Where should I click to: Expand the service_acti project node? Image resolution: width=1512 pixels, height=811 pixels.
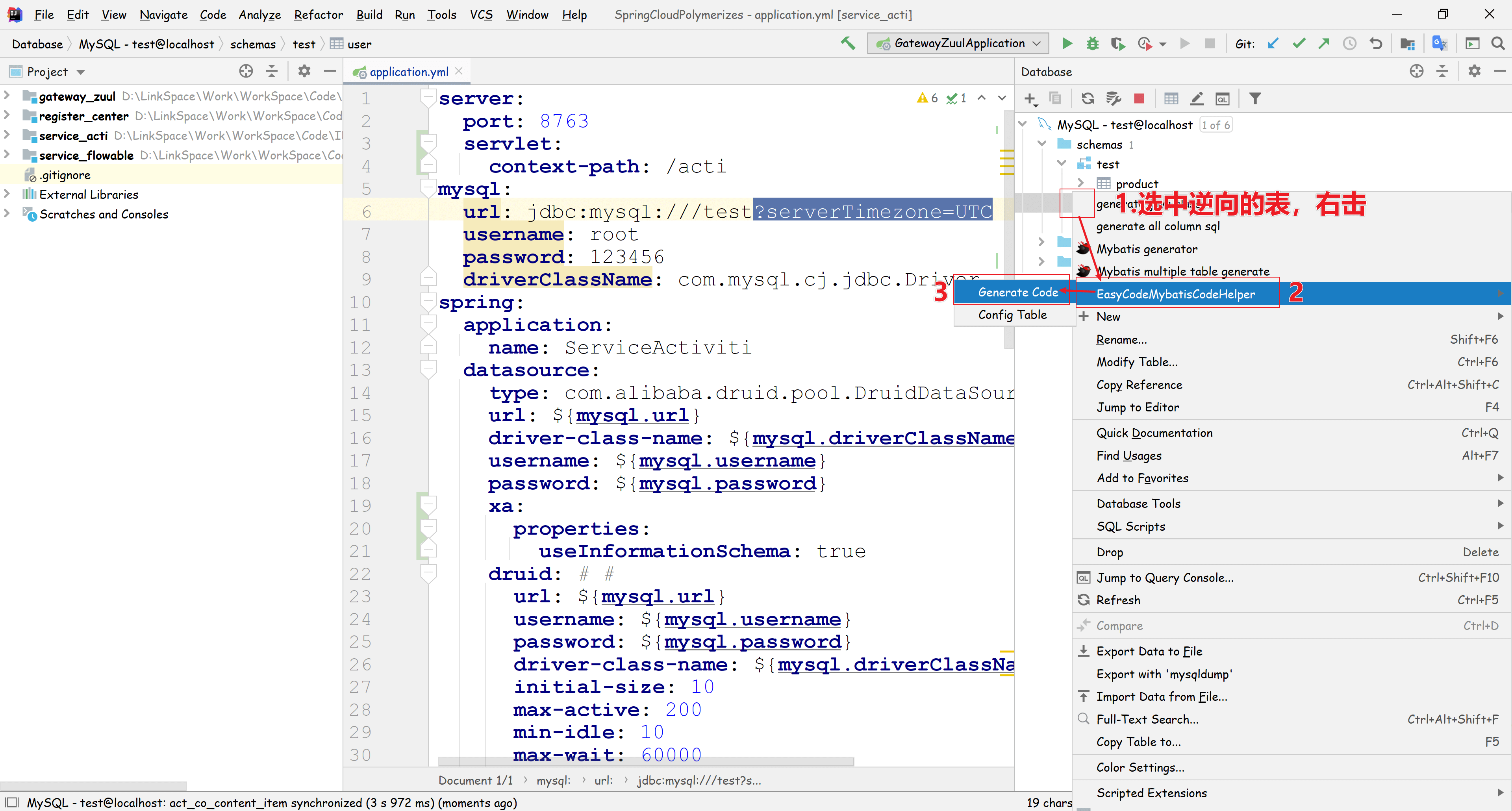pyautogui.click(x=7, y=135)
